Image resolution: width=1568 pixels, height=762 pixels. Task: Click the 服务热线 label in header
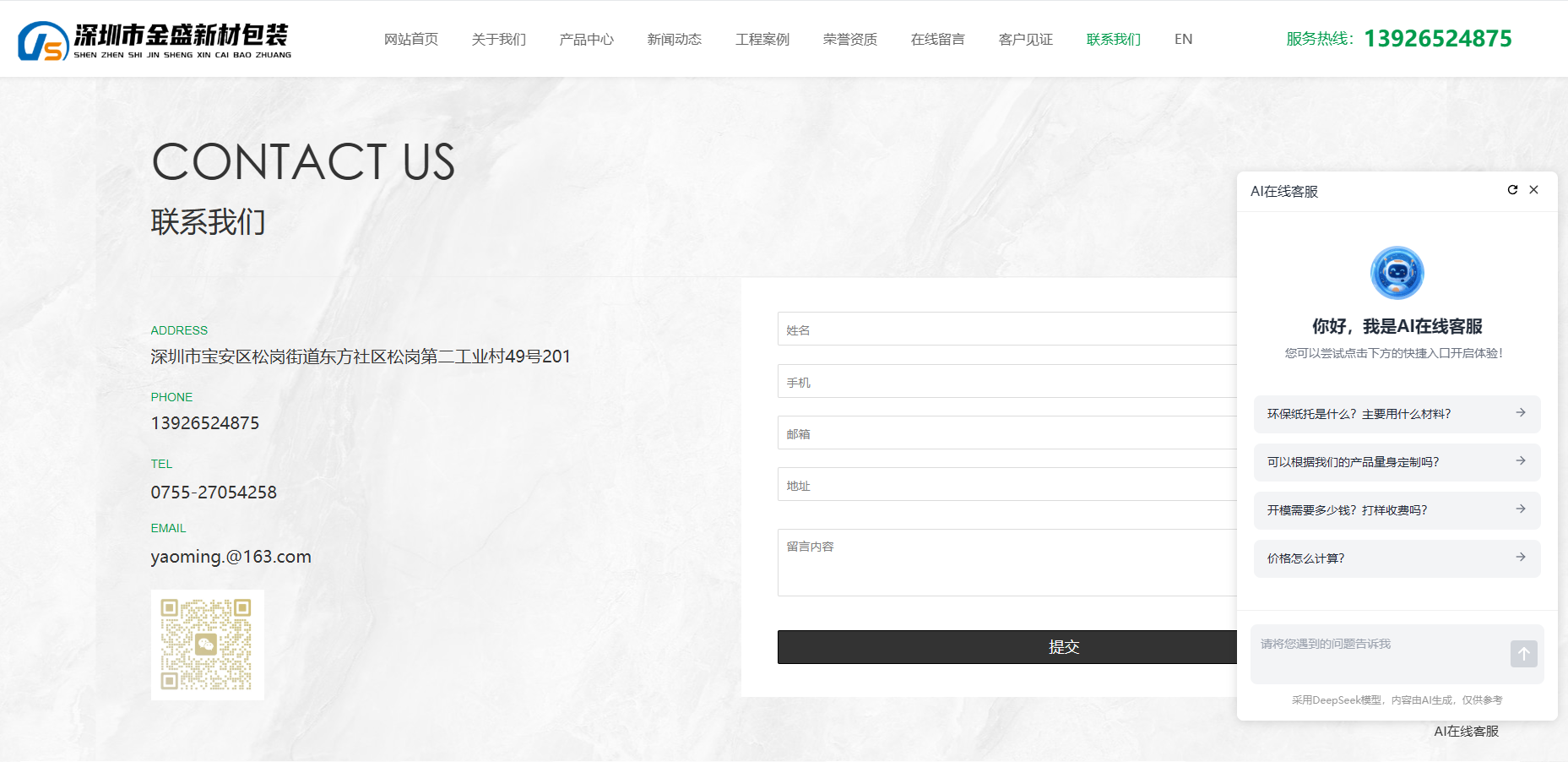click(1320, 39)
